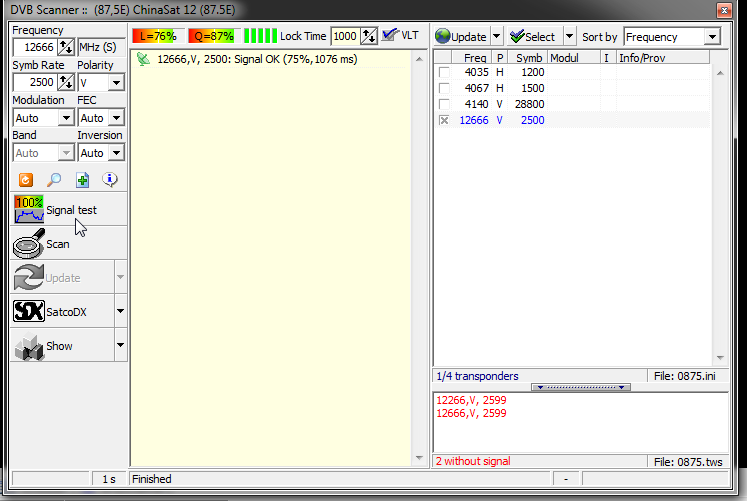Click the 1/4 transponders status text
Image resolution: width=747 pixels, height=501 pixels.
(x=477, y=376)
